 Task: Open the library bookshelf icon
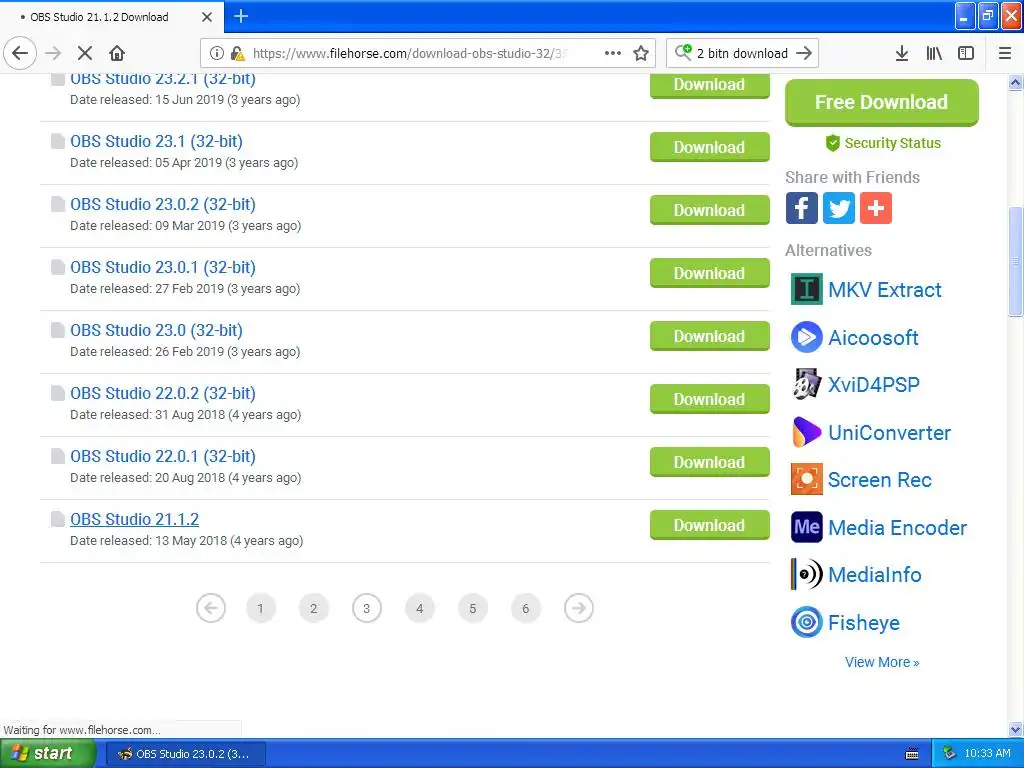[934, 53]
